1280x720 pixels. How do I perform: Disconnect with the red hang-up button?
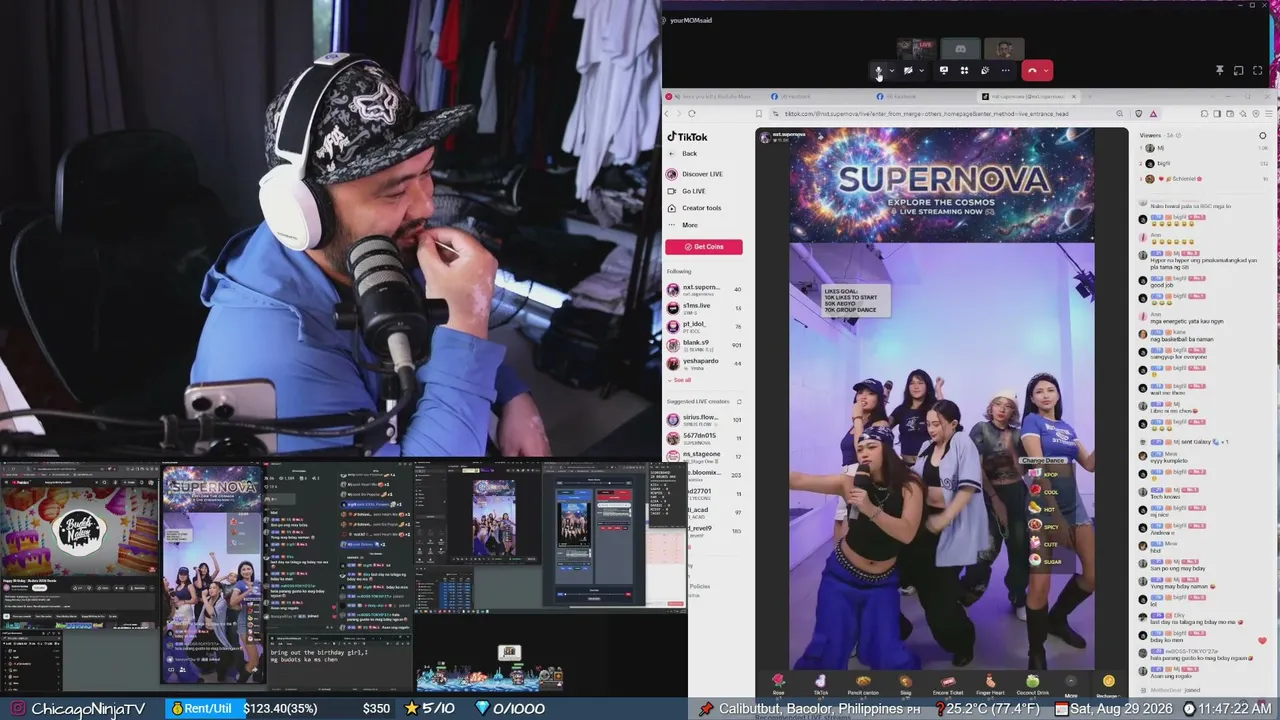pyautogui.click(x=1032, y=71)
